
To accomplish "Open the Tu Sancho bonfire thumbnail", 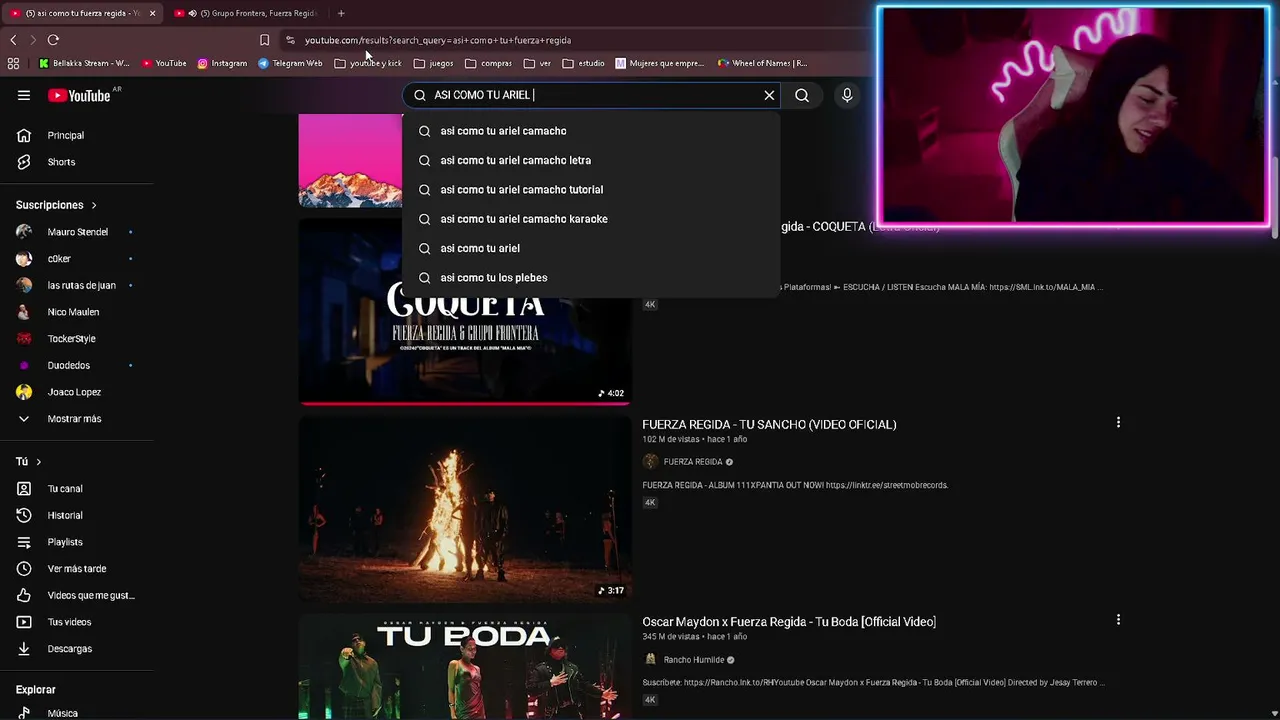I will click(x=464, y=508).
